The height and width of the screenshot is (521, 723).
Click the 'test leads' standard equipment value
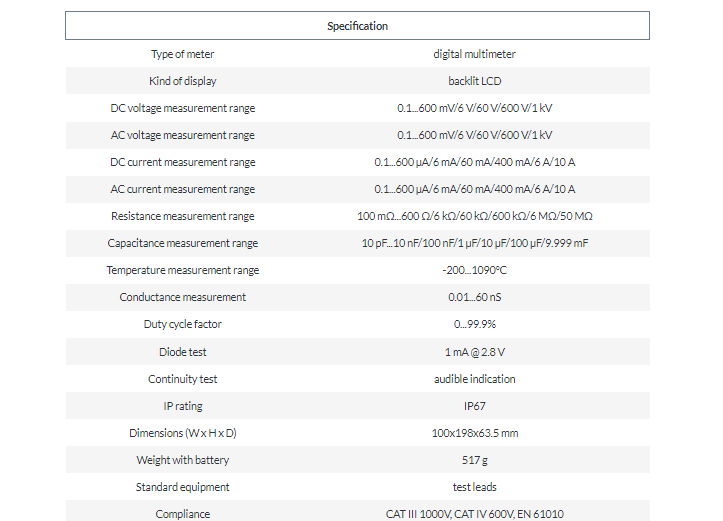[474, 487]
